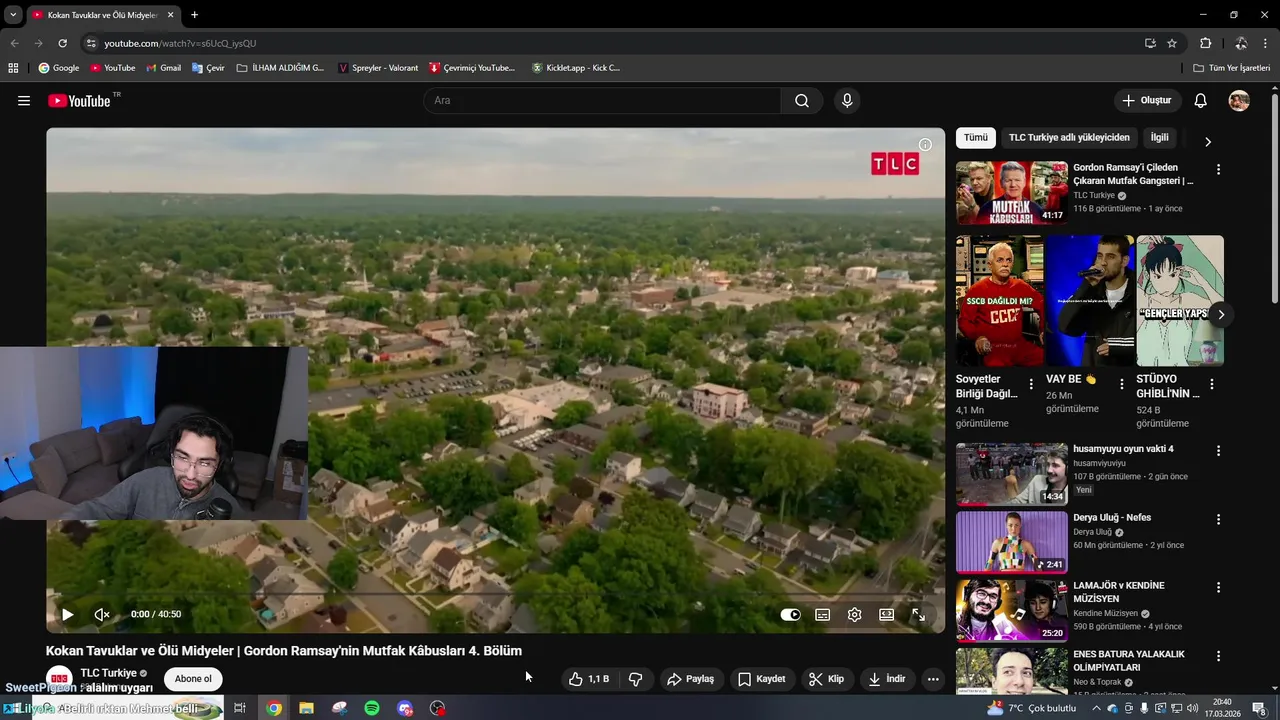
Task: Select the İlgili filter chip
Action: pyautogui.click(x=1159, y=138)
